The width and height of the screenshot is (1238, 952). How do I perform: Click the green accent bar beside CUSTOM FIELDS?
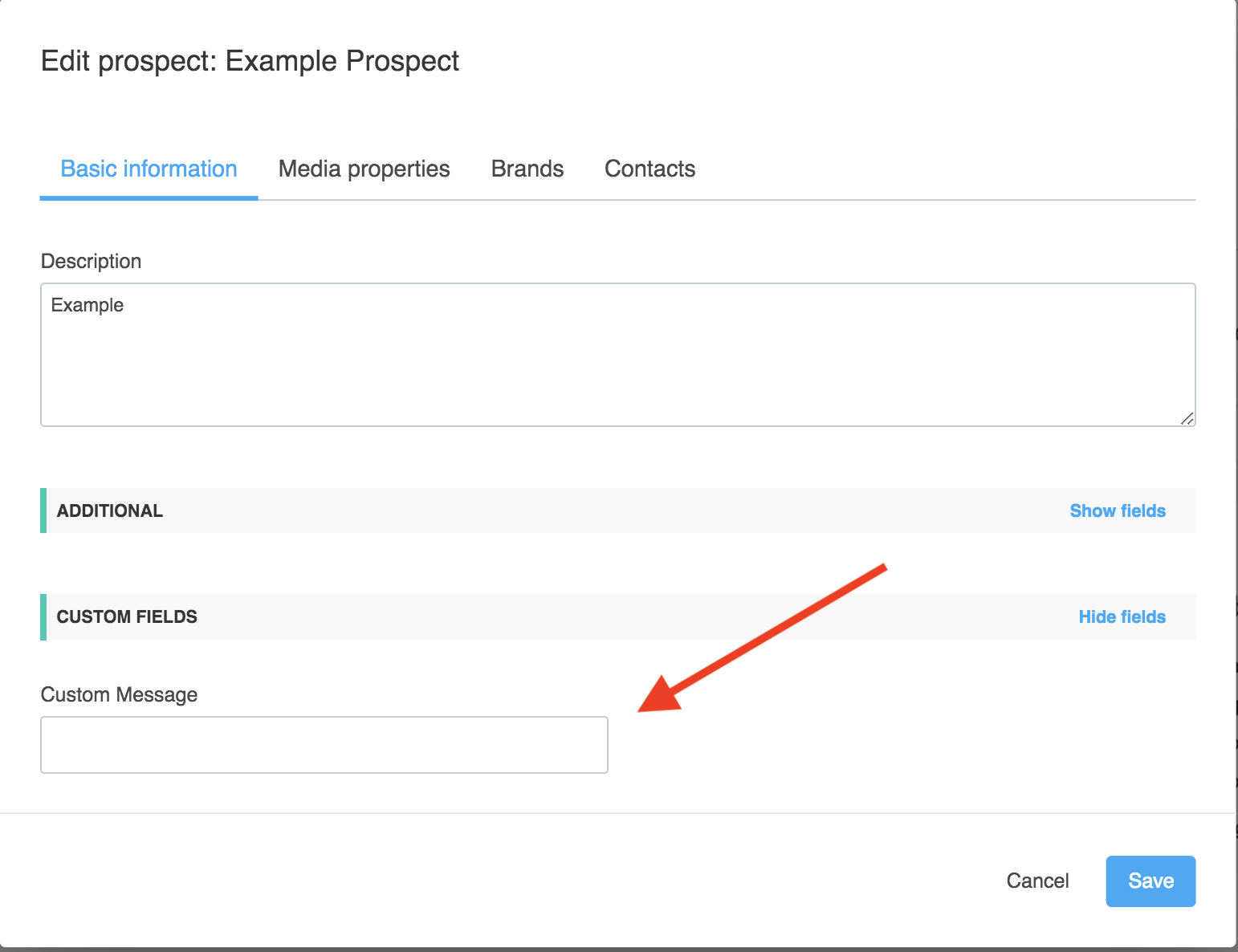(43, 617)
